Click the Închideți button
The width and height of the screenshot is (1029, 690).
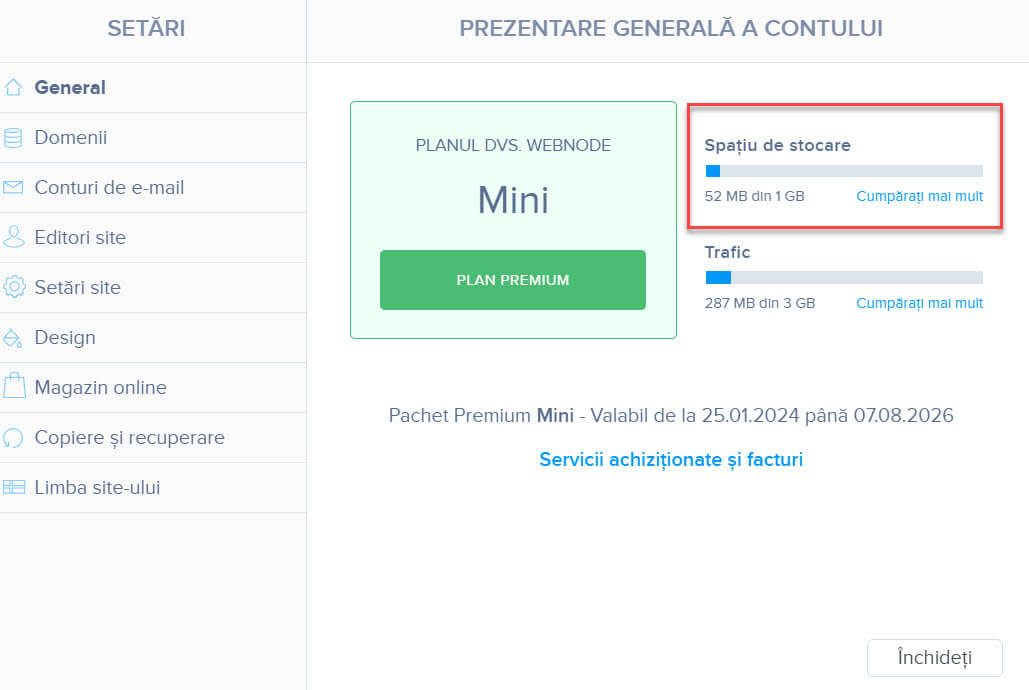click(934, 657)
